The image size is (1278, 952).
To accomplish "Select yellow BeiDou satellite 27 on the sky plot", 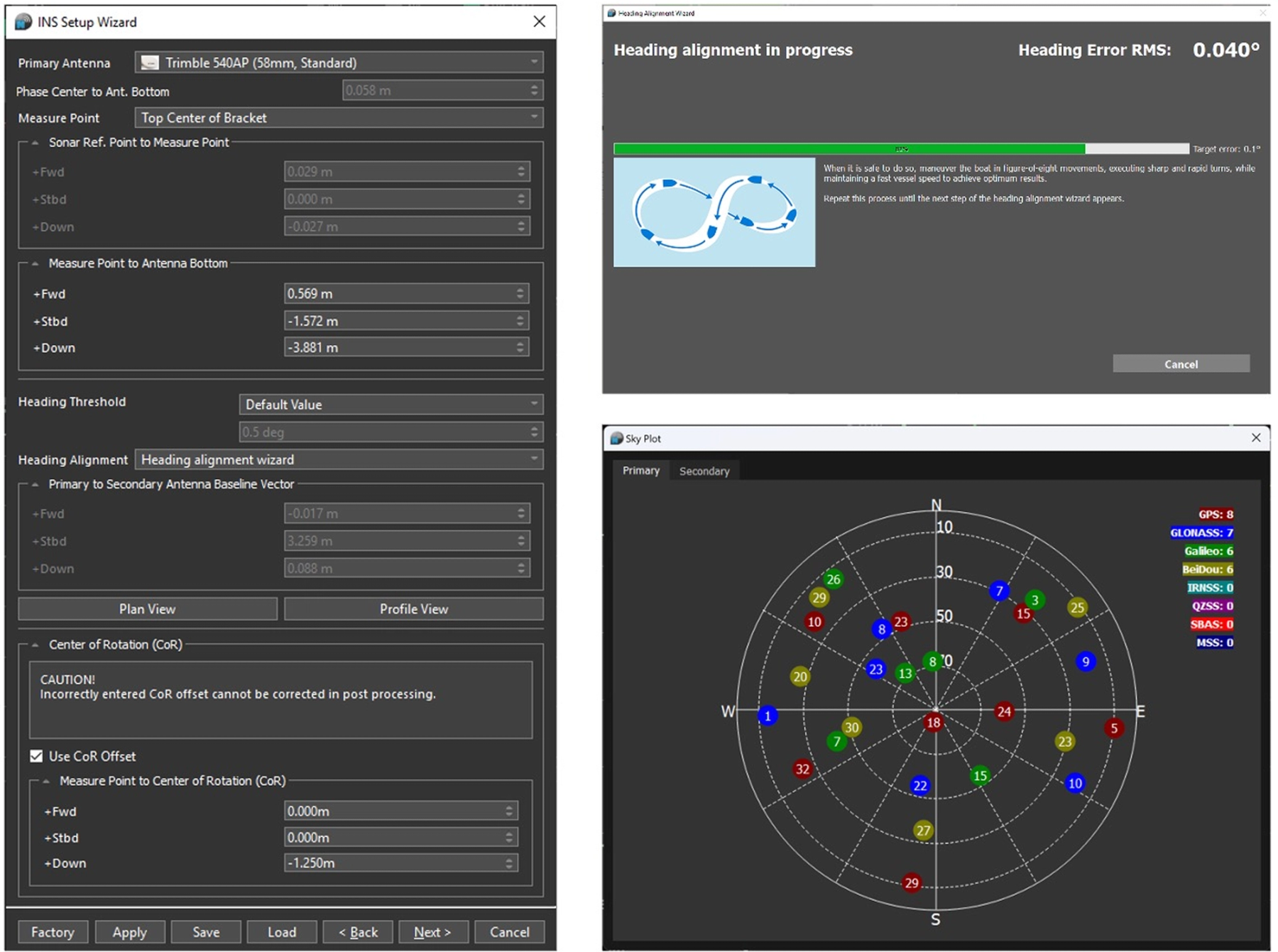I will [x=923, y=831].
